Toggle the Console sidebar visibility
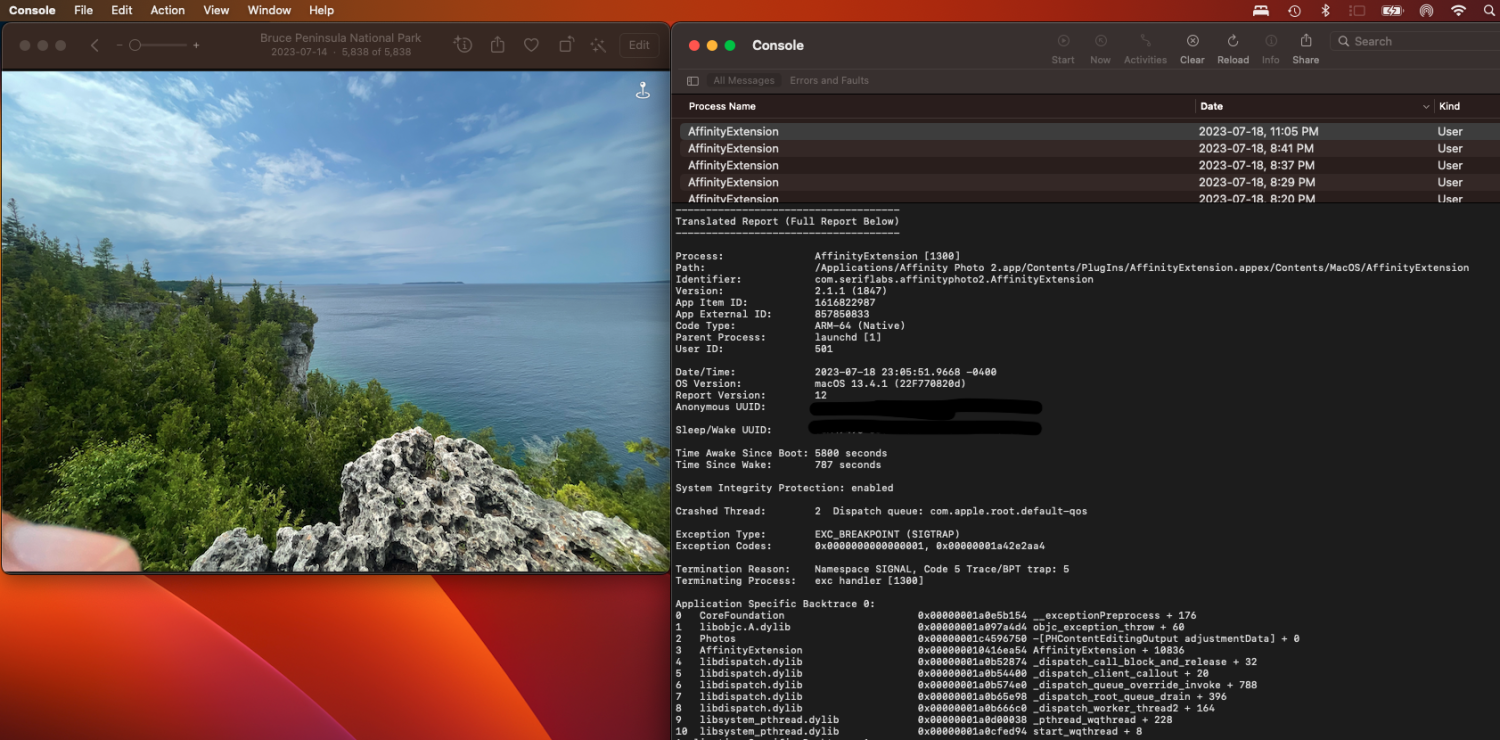 692,81
